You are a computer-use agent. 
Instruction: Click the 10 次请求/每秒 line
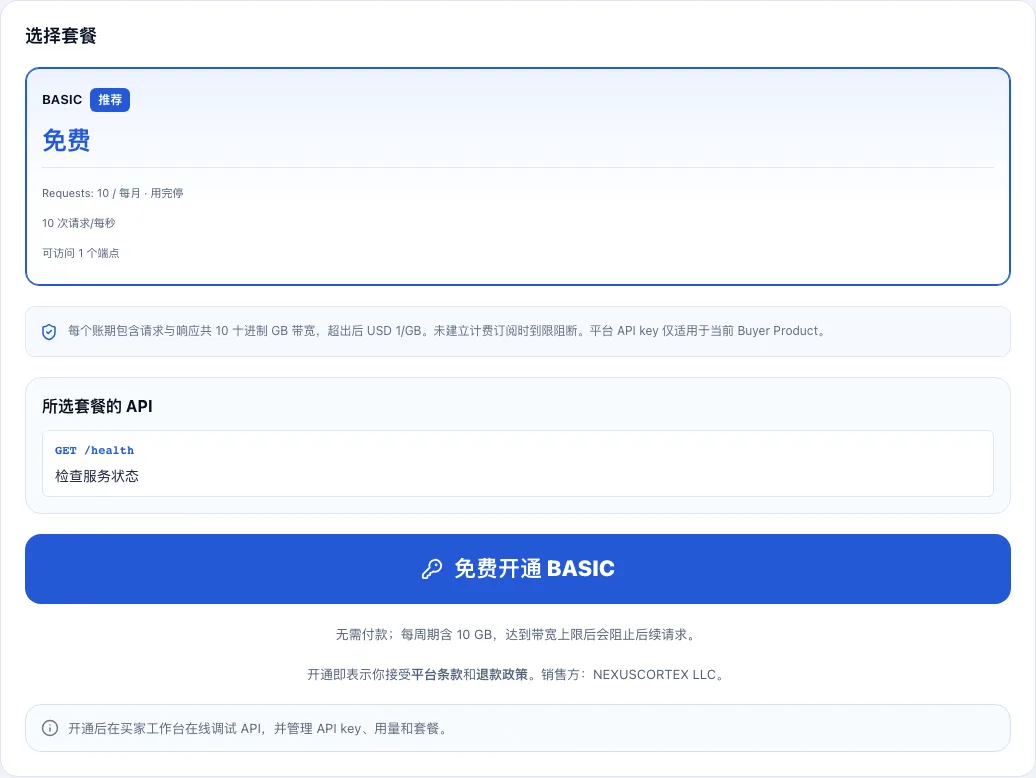(x=79, y=223)
